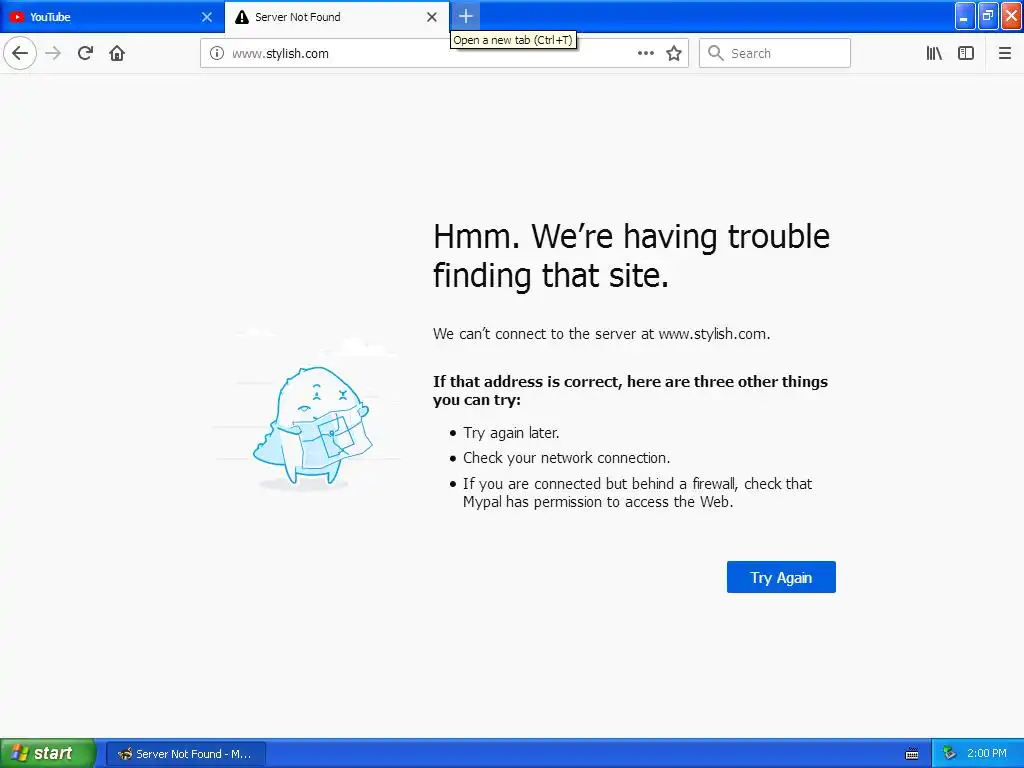Toggle the sidebars view icon
Image resolution: width=1024 pixels, height=768 pixels.
pos(966,53)
